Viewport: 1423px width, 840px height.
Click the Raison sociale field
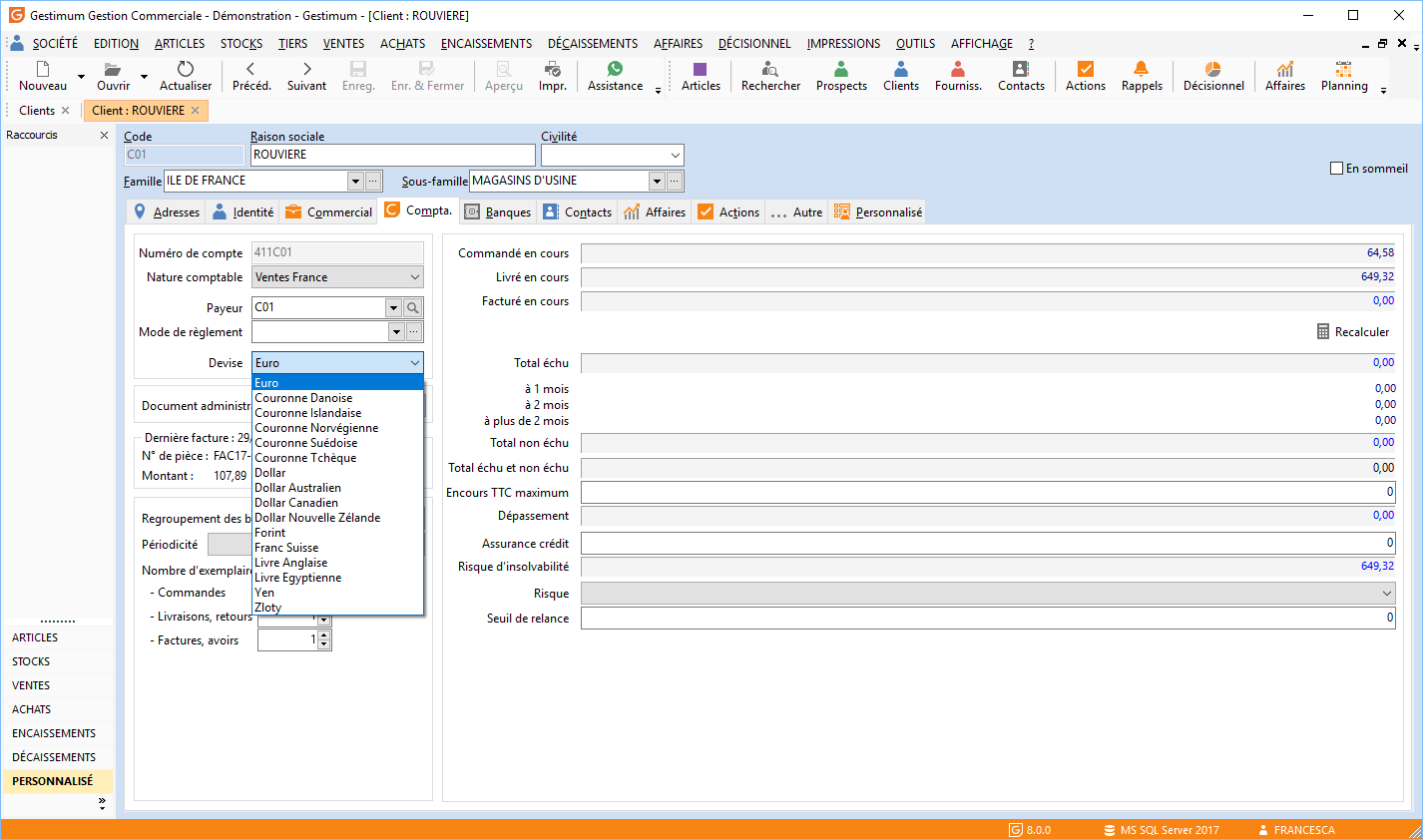tap(392, 156)
